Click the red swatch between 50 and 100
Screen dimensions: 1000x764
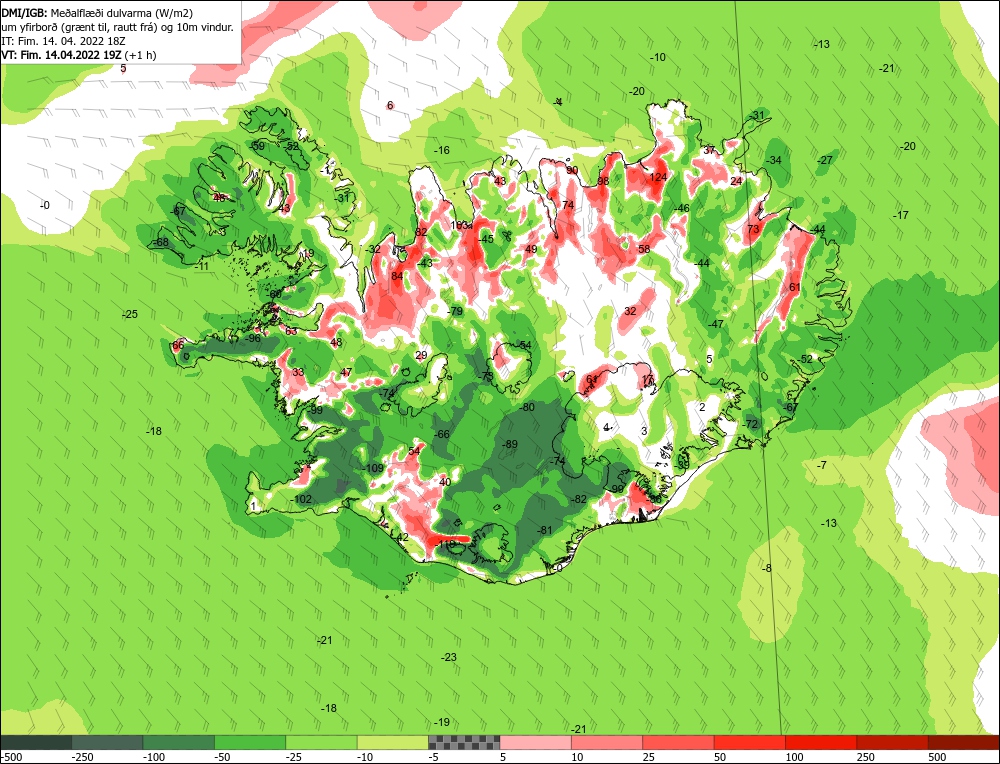point(750,742)
